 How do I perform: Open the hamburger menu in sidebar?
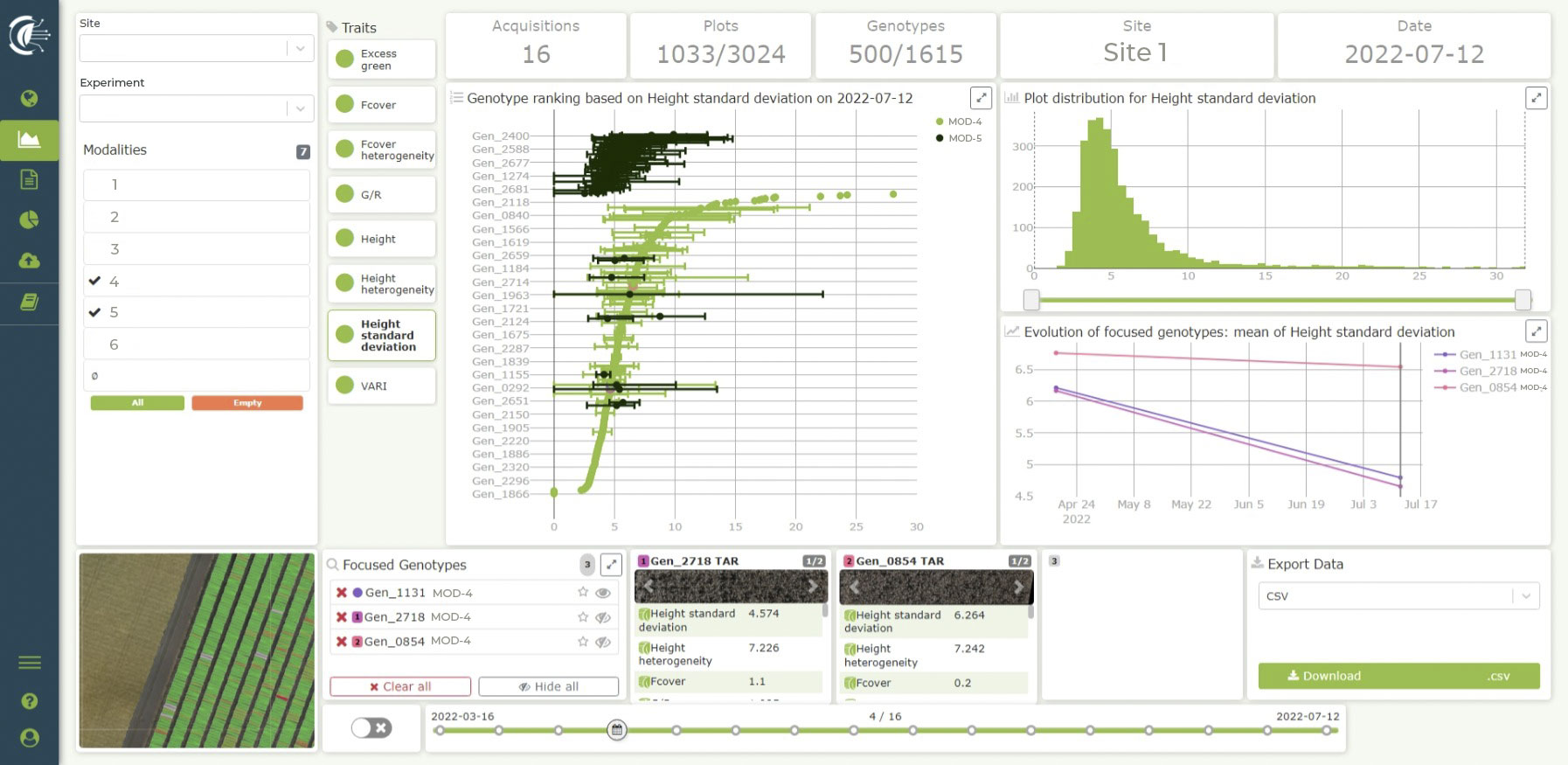point(29,662)
